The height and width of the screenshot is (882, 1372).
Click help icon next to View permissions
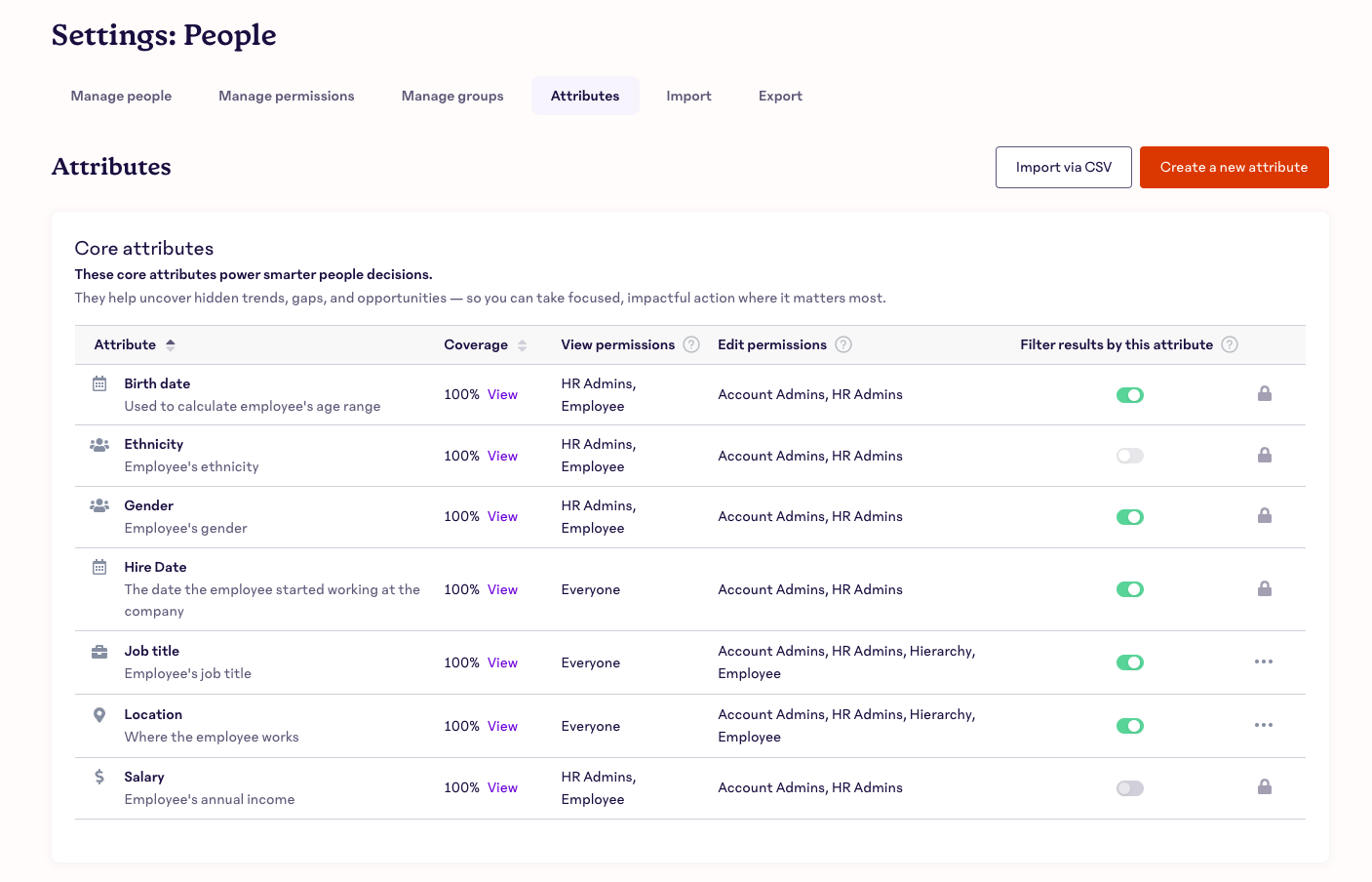coord(691,344)
